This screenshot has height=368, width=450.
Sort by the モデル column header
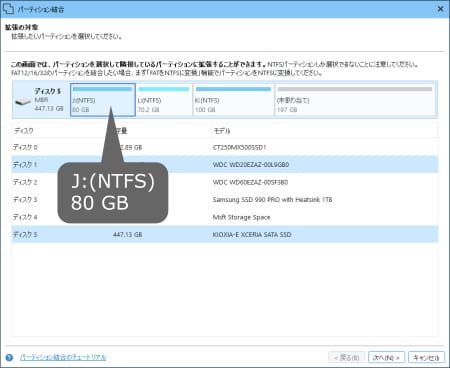[x=222, y=131]
